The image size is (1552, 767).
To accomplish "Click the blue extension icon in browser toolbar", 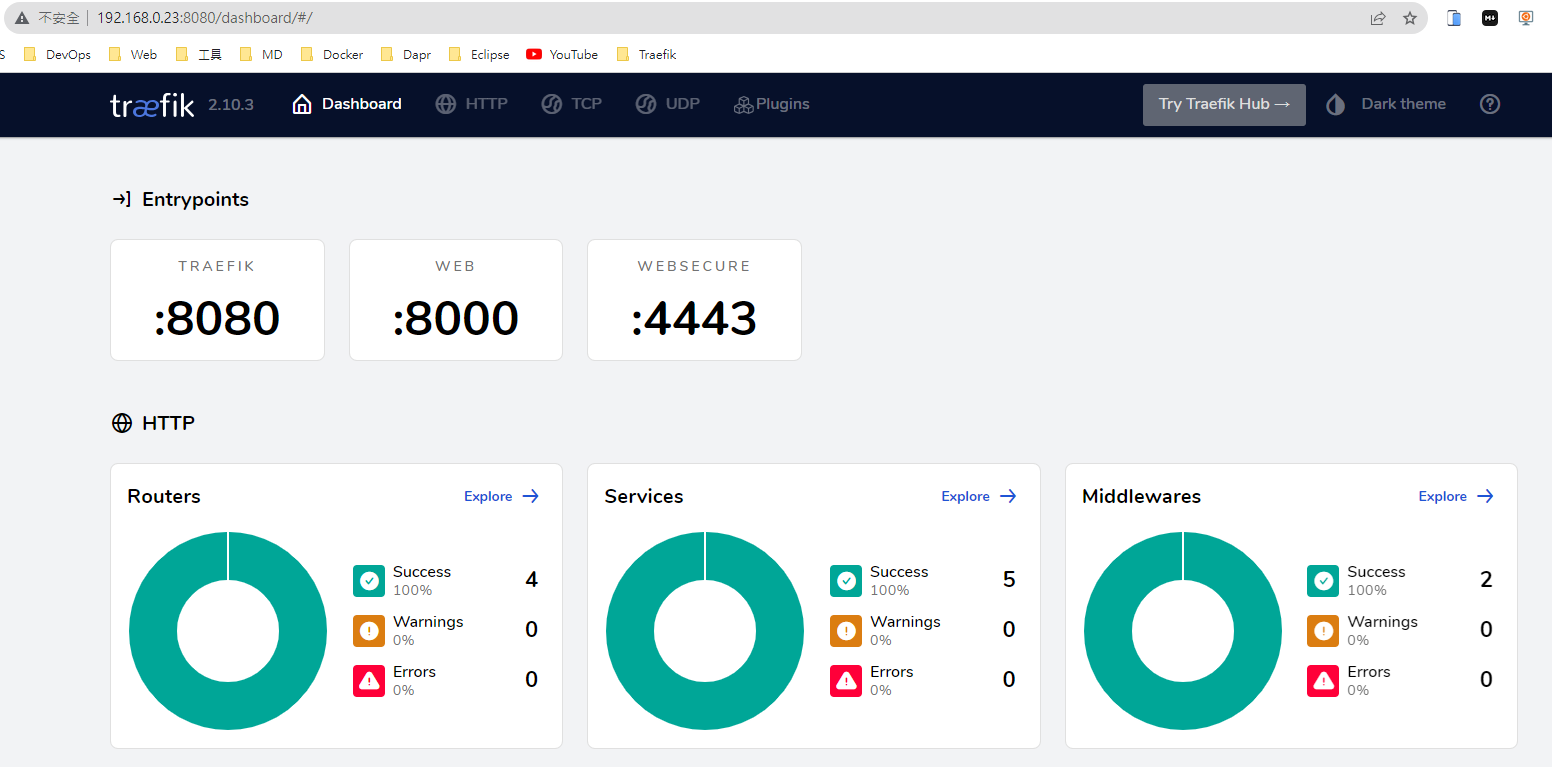I will (x=1454, y=18).
